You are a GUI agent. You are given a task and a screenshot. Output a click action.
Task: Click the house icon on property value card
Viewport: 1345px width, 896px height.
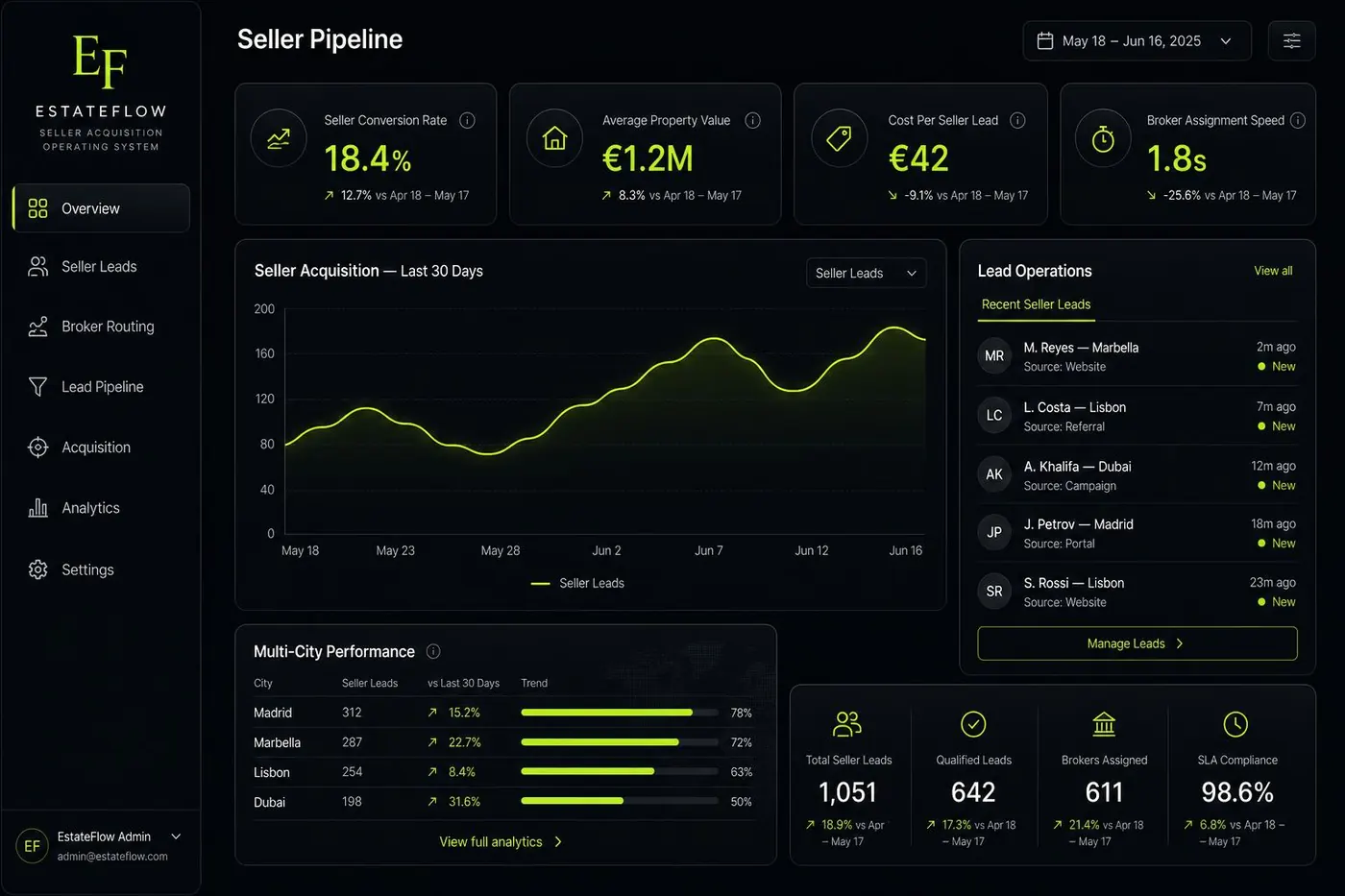click(x=554, y=139)
